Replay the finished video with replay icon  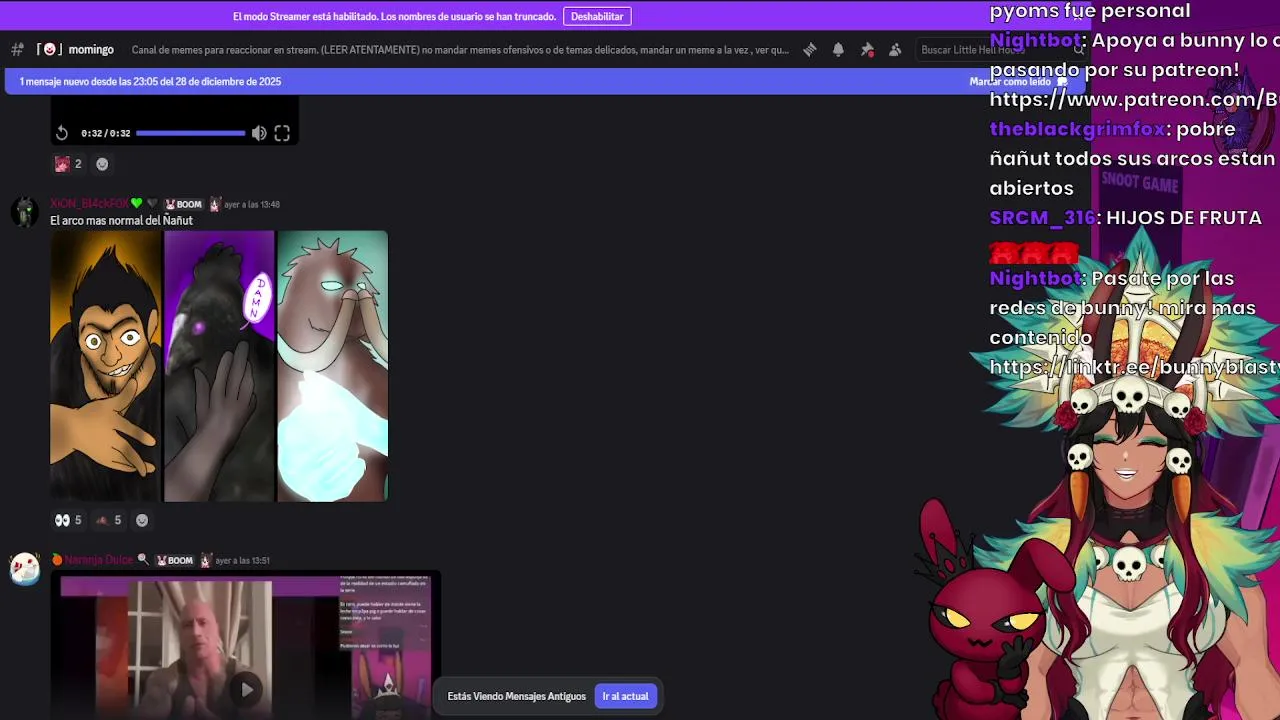[x=62, y=133]
